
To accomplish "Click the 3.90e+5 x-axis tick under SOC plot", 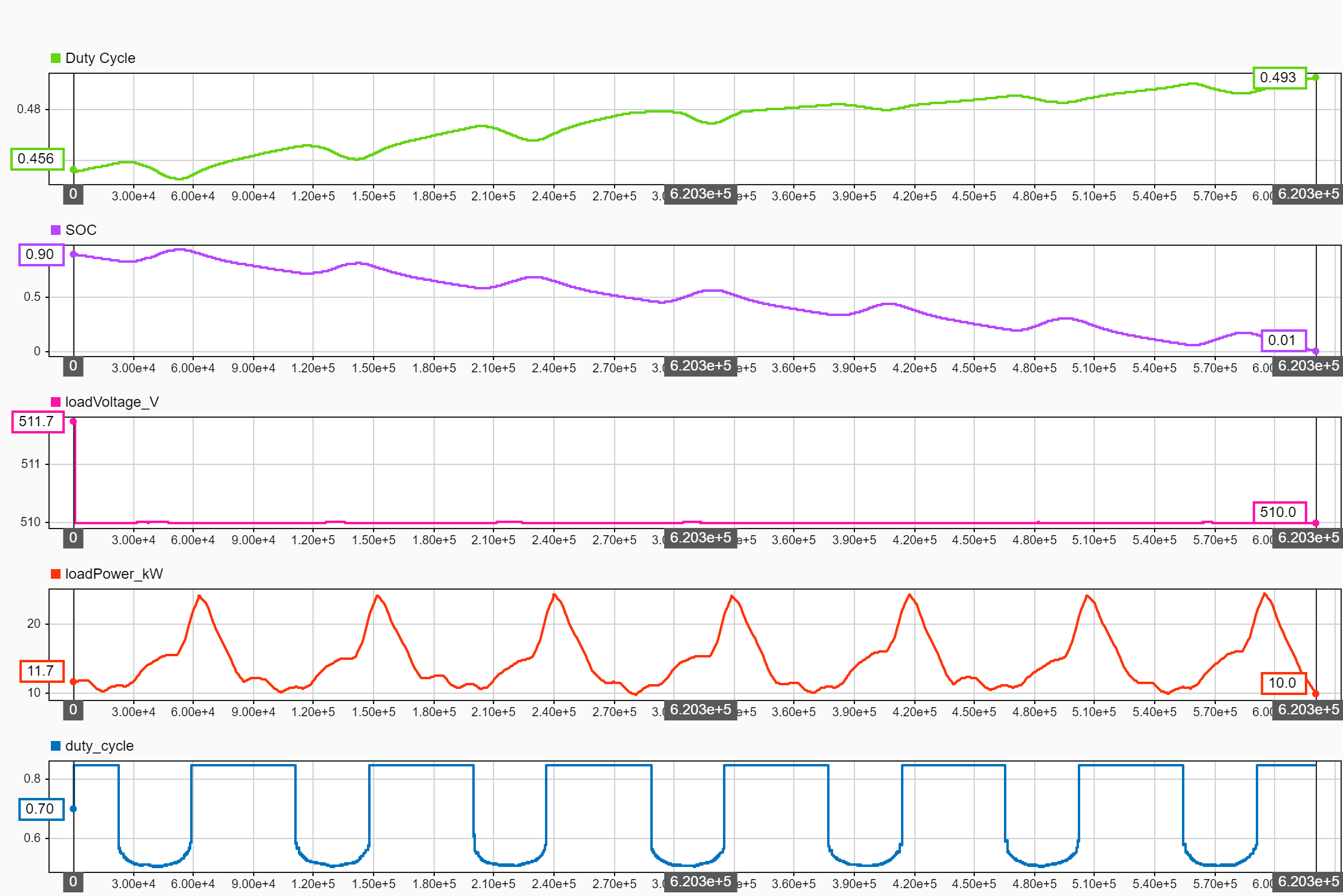I will [854, 368].
